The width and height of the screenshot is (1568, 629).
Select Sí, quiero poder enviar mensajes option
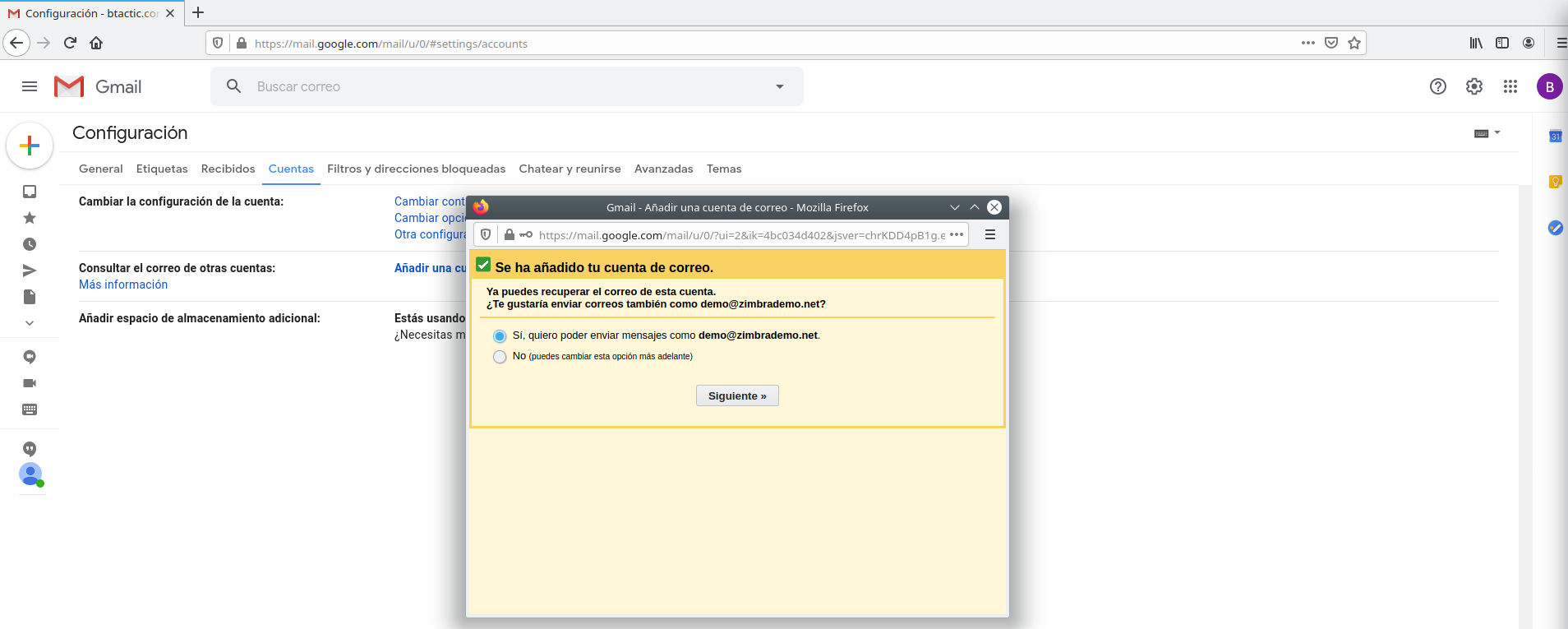(500, 335)
